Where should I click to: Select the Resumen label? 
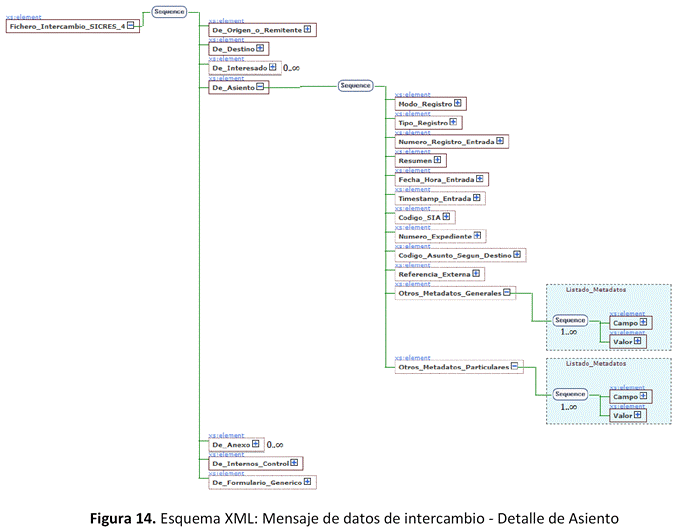click(415, 161)
